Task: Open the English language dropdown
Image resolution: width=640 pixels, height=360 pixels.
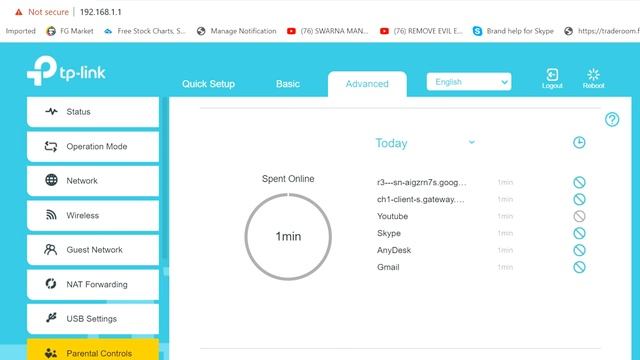Action: coord(469,82)
